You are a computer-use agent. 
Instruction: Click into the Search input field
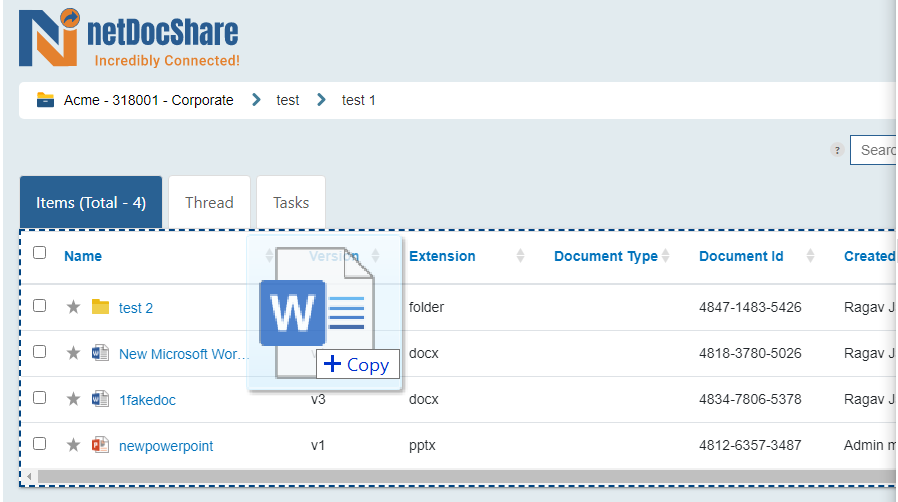pos(873,150)
